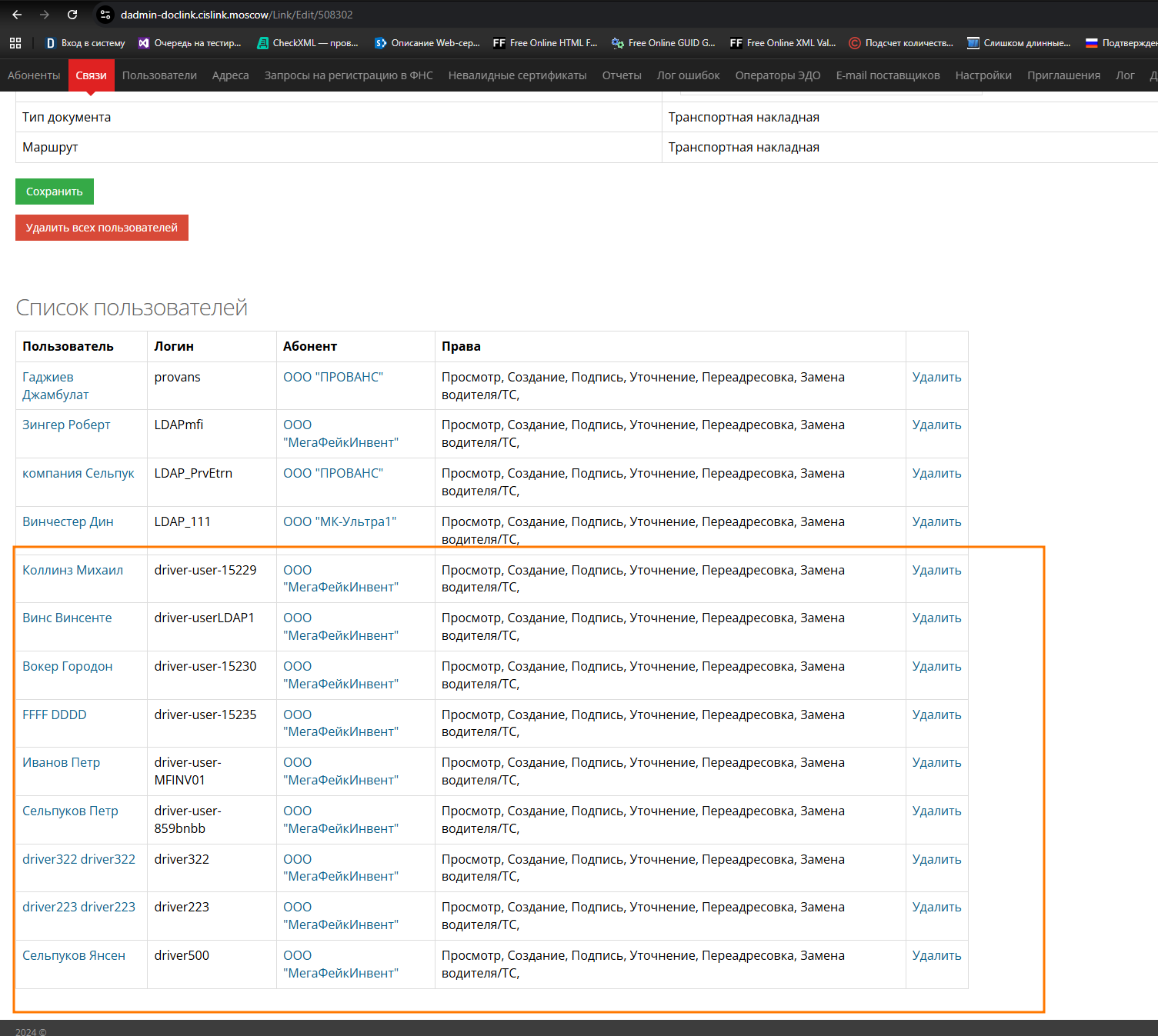1158x1036 pixels.
Task: Open 'Невалидные сертификаты' menu item
Action: (517, 75)
